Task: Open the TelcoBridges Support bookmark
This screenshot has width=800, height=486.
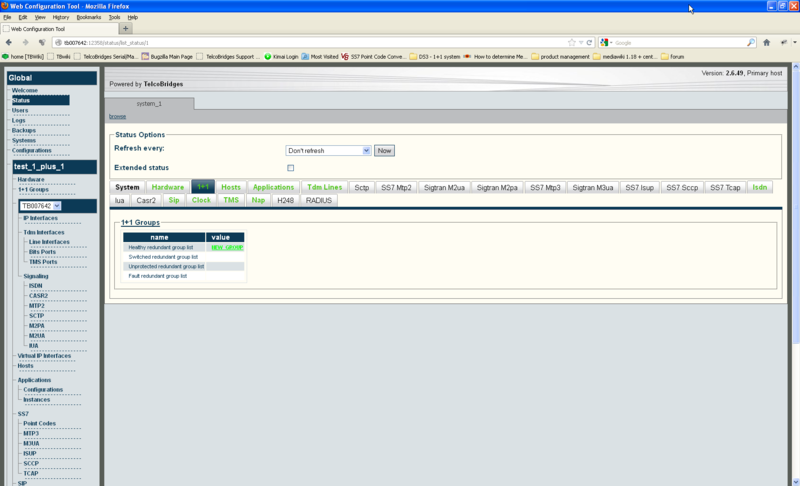Action: [228, 57]
